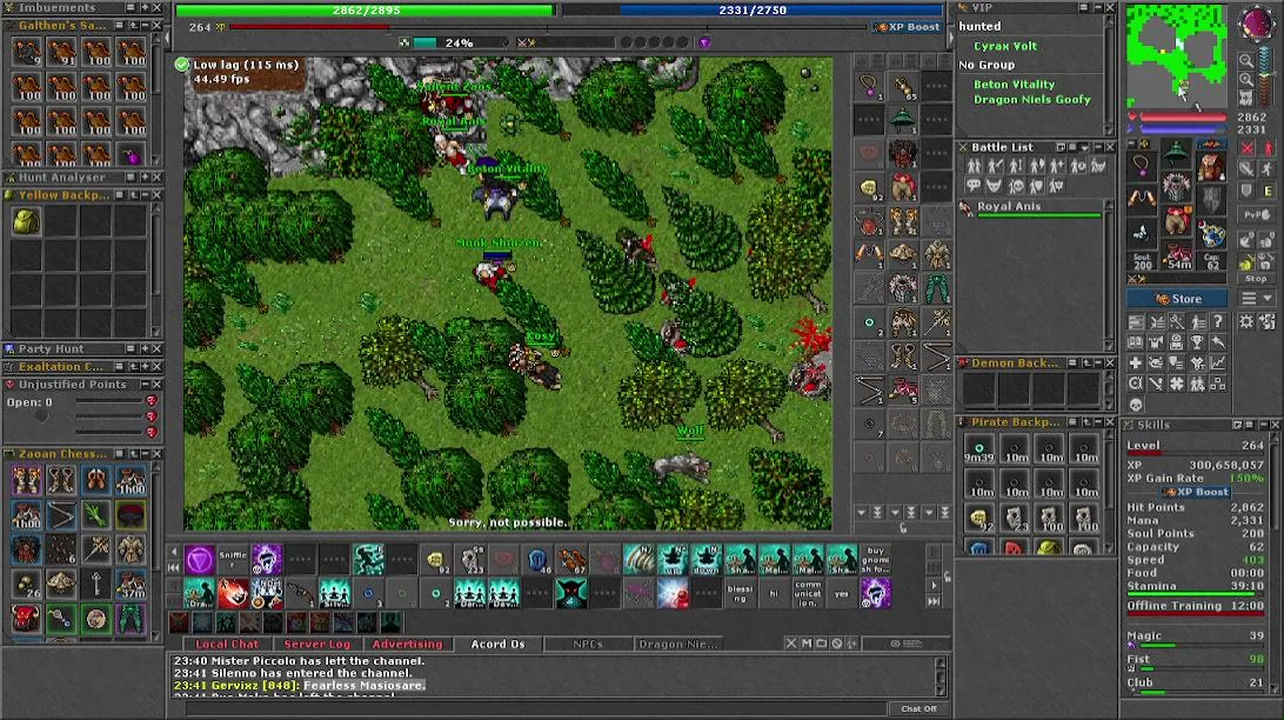The image size is (1284, 720).
Task: Toggle expert mode E button
Action: pos(1267,190)
